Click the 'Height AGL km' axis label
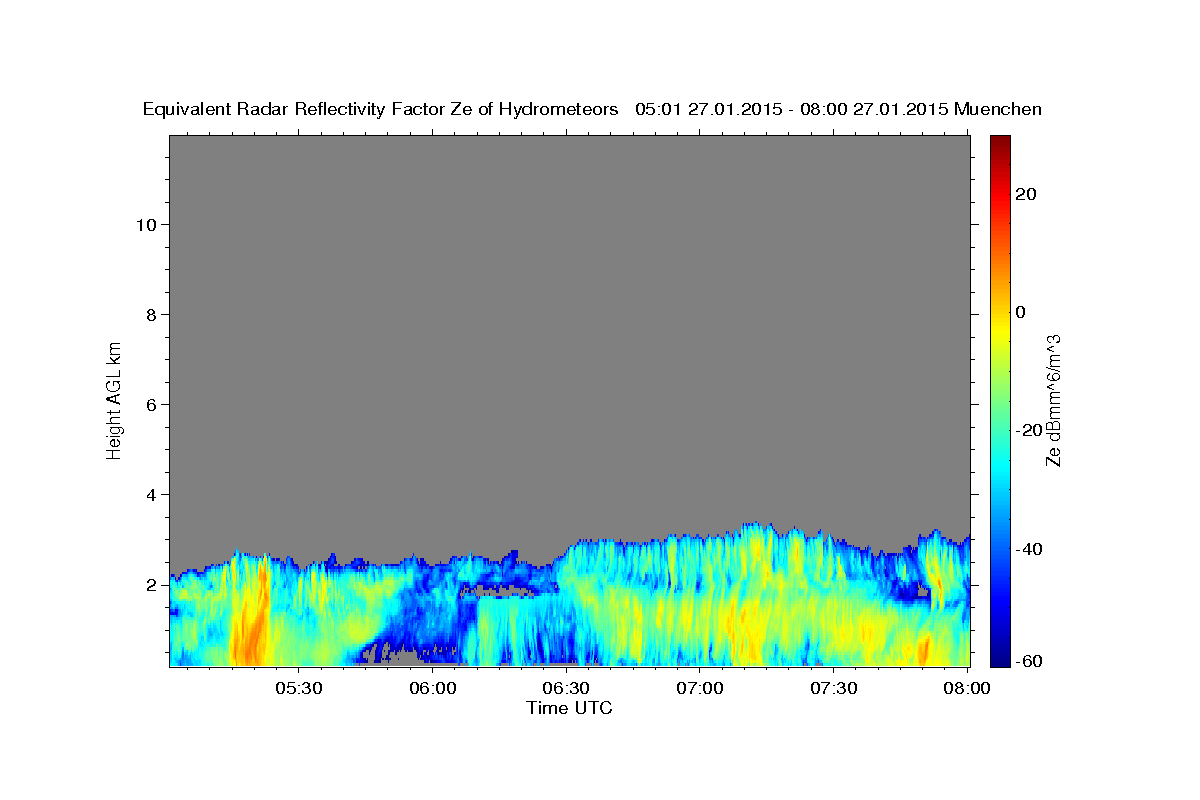The height and width of the screenshot is (800, 1200). pyautogui.click(x=114, y=399)
